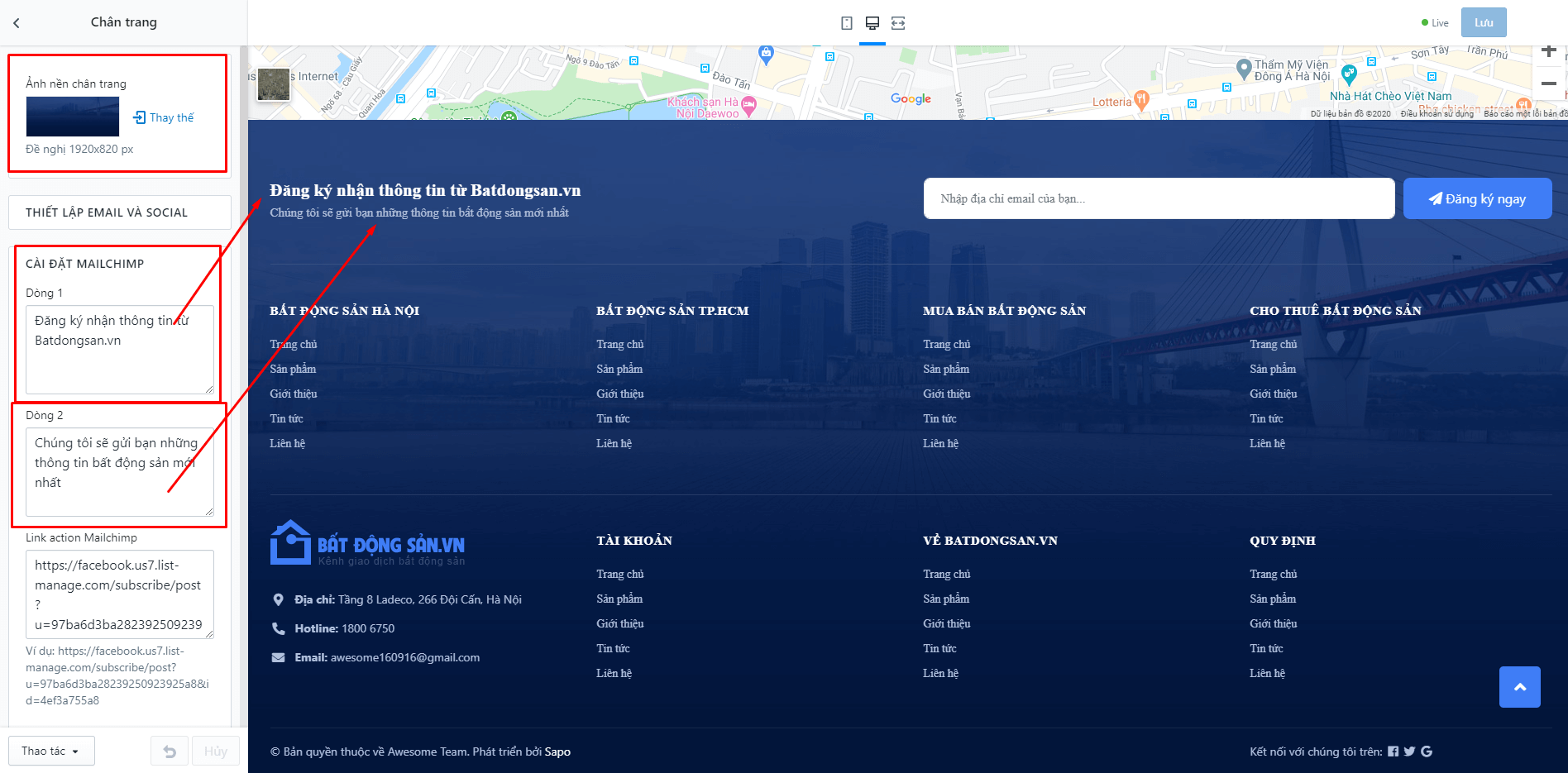Open the Facebook social icon in footer
This screenshot has width=1568, height=773.
tap(1394, 752)
